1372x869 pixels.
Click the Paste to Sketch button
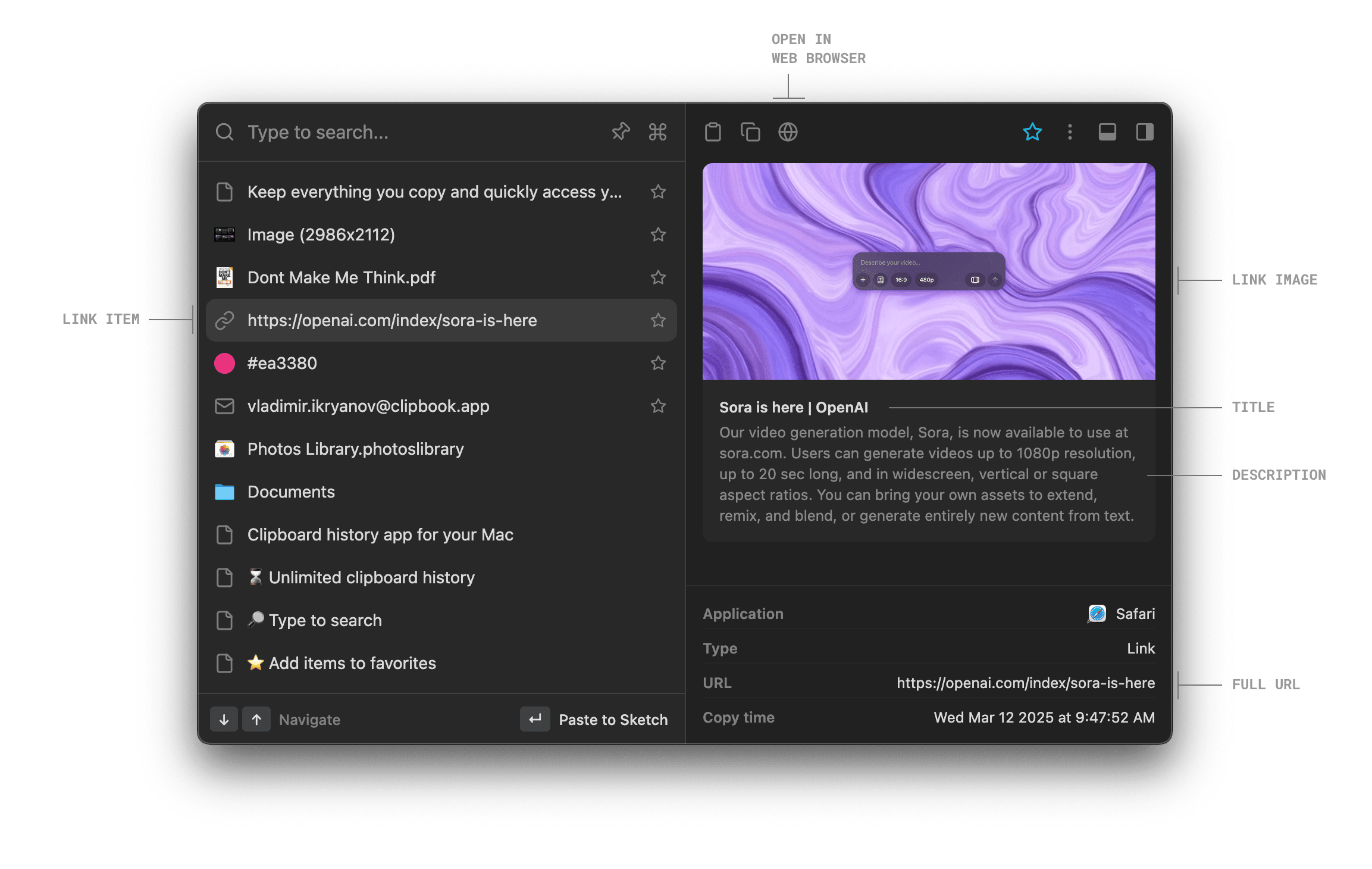coord(613,719)
